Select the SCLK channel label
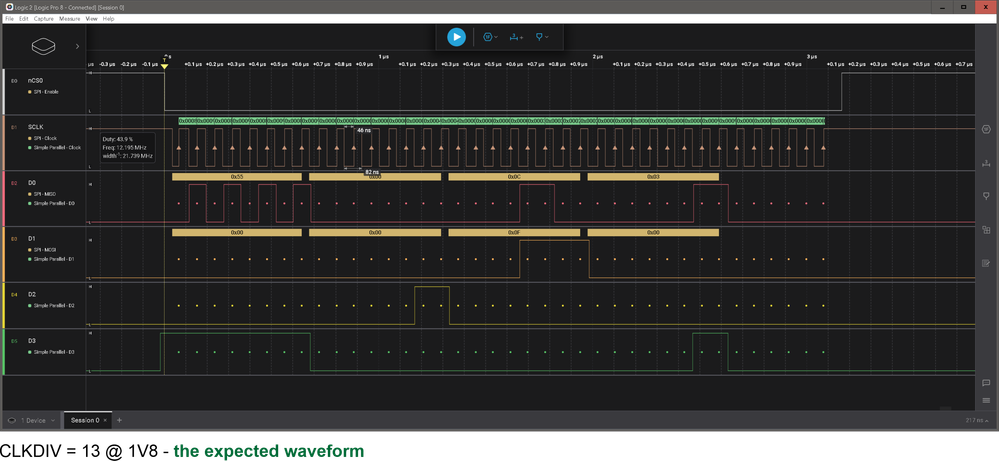 [x=36, y=127]
